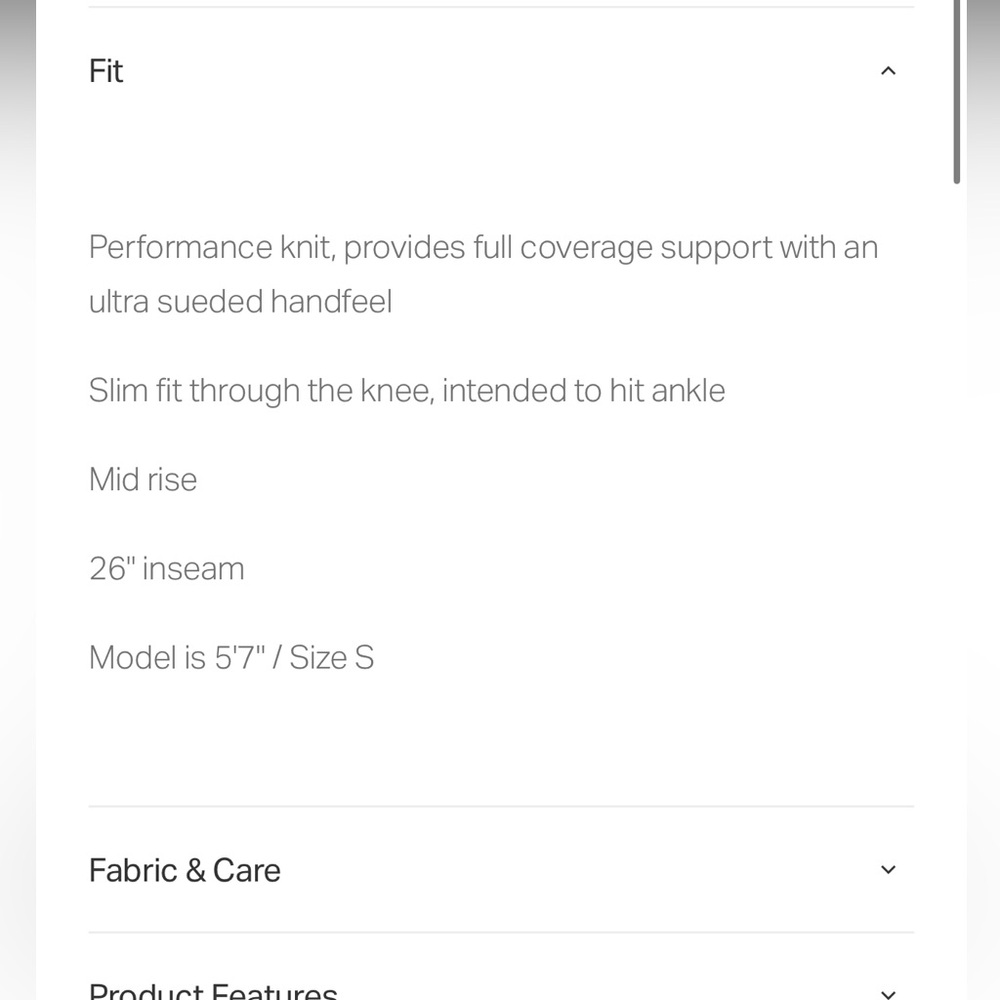Image resolution: width=1000 pixels, height=1000 pixels.
Task: Select the 'Performance knit, provides full coverage' line
Action: pyautogui.click(x=371, y=247)
